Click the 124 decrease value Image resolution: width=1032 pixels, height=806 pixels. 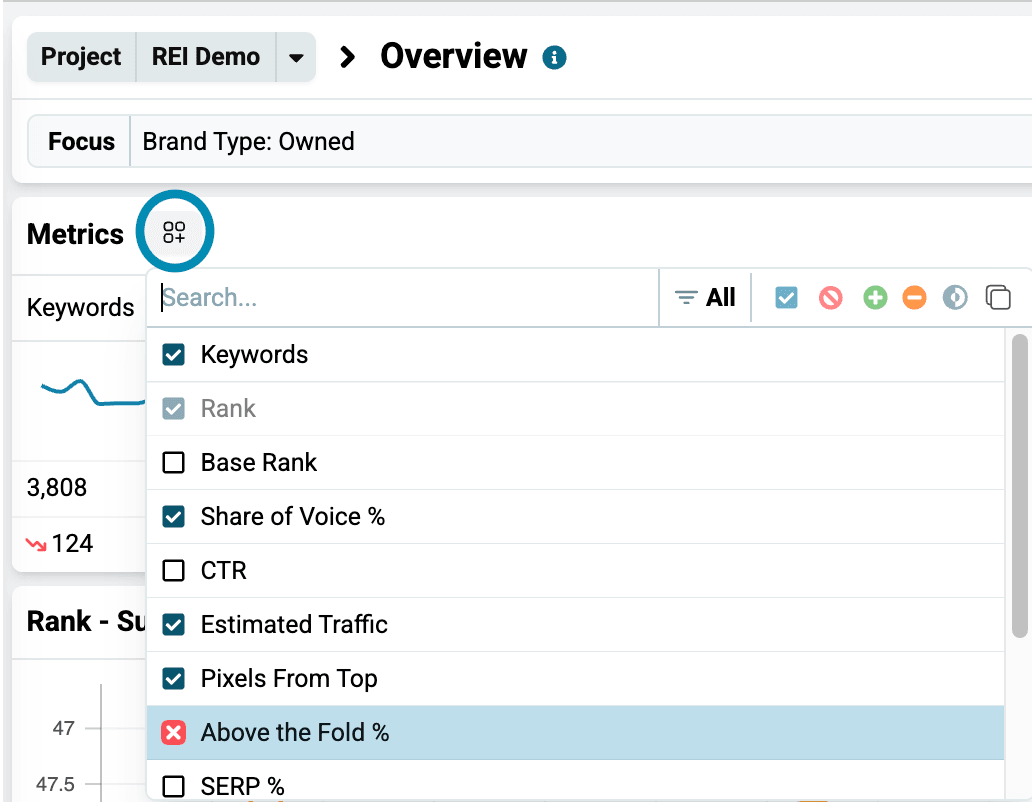coord(72,543)
